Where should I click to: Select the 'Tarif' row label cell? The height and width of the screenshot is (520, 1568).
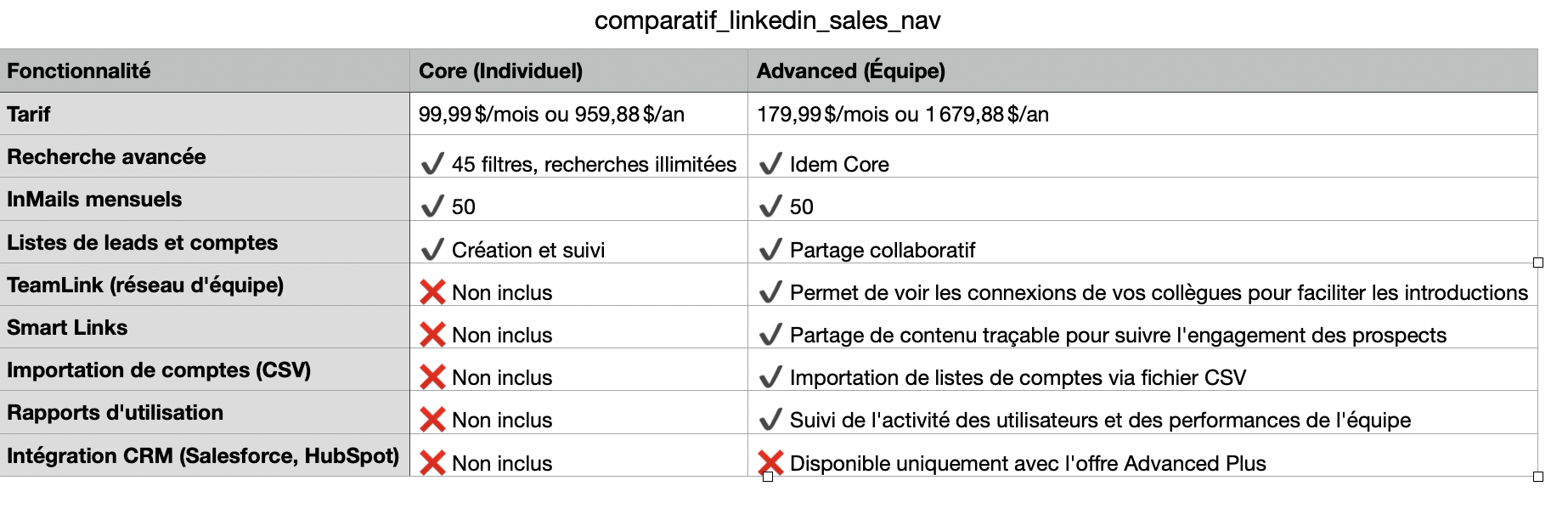205,114
